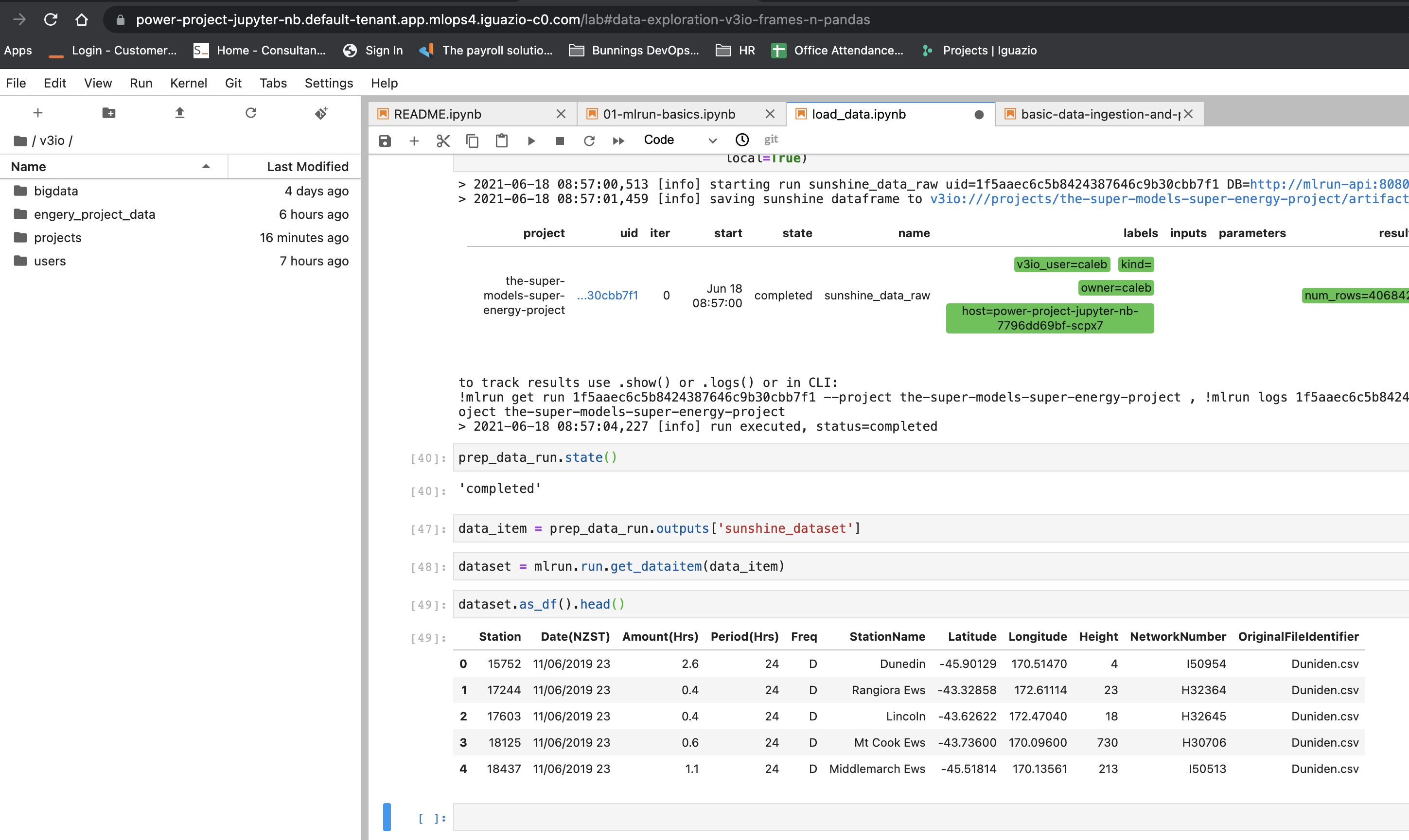
Task: Interrupt the kernel with stop icon
Action: tap(560, 140)
